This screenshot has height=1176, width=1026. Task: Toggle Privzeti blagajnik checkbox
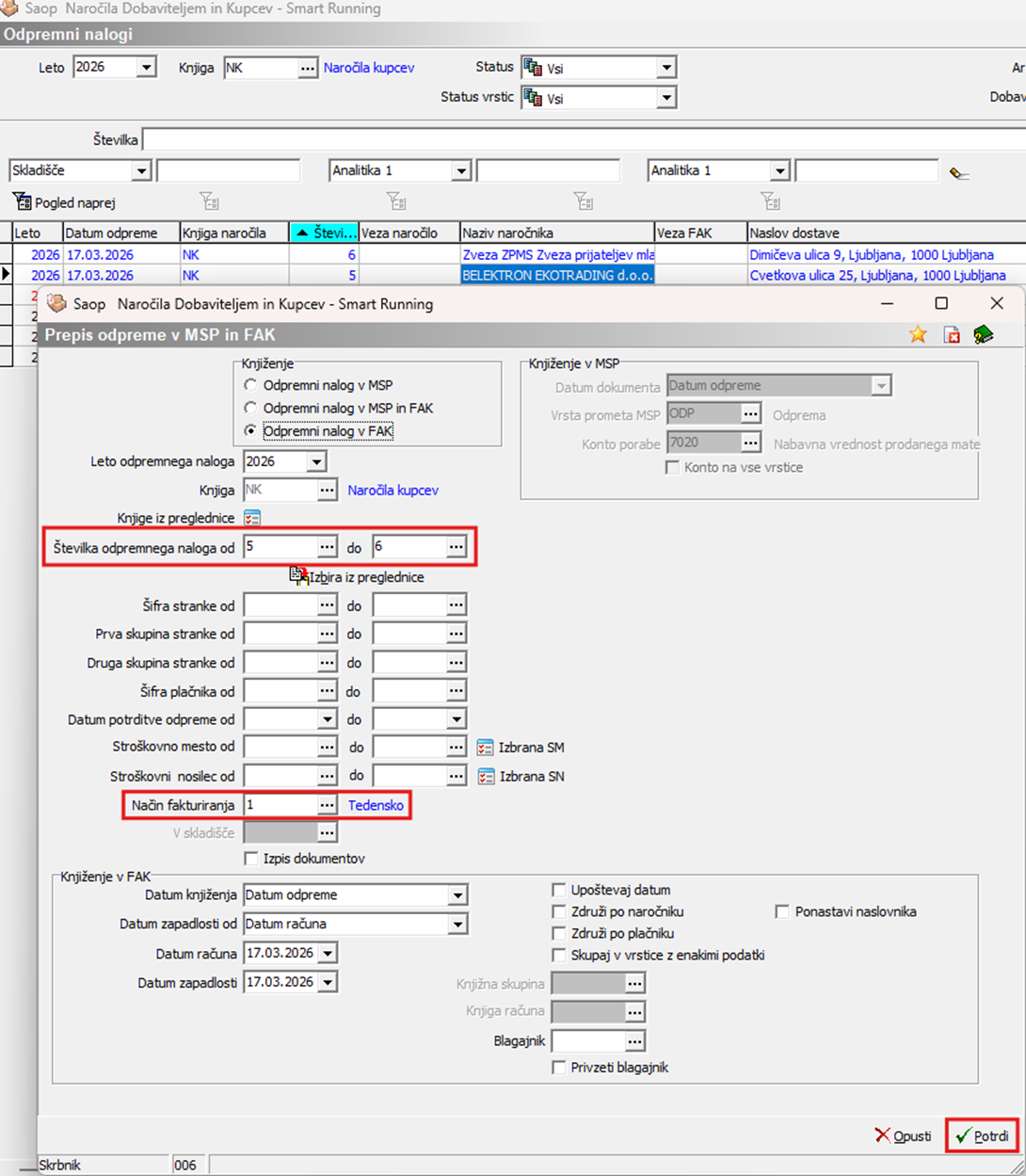pos(559,1068)
